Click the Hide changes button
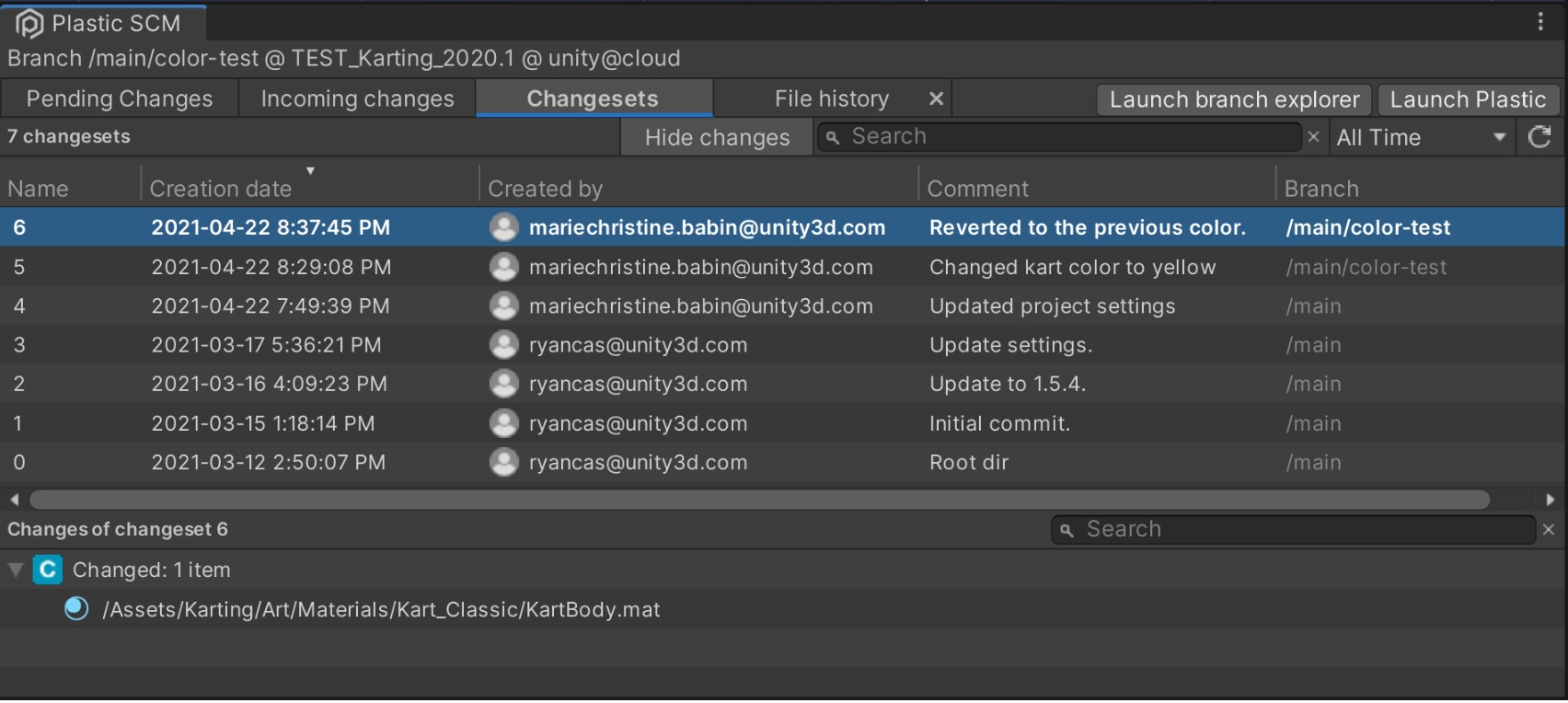Screen dimensions: 1568x703 tap(717, 137)
